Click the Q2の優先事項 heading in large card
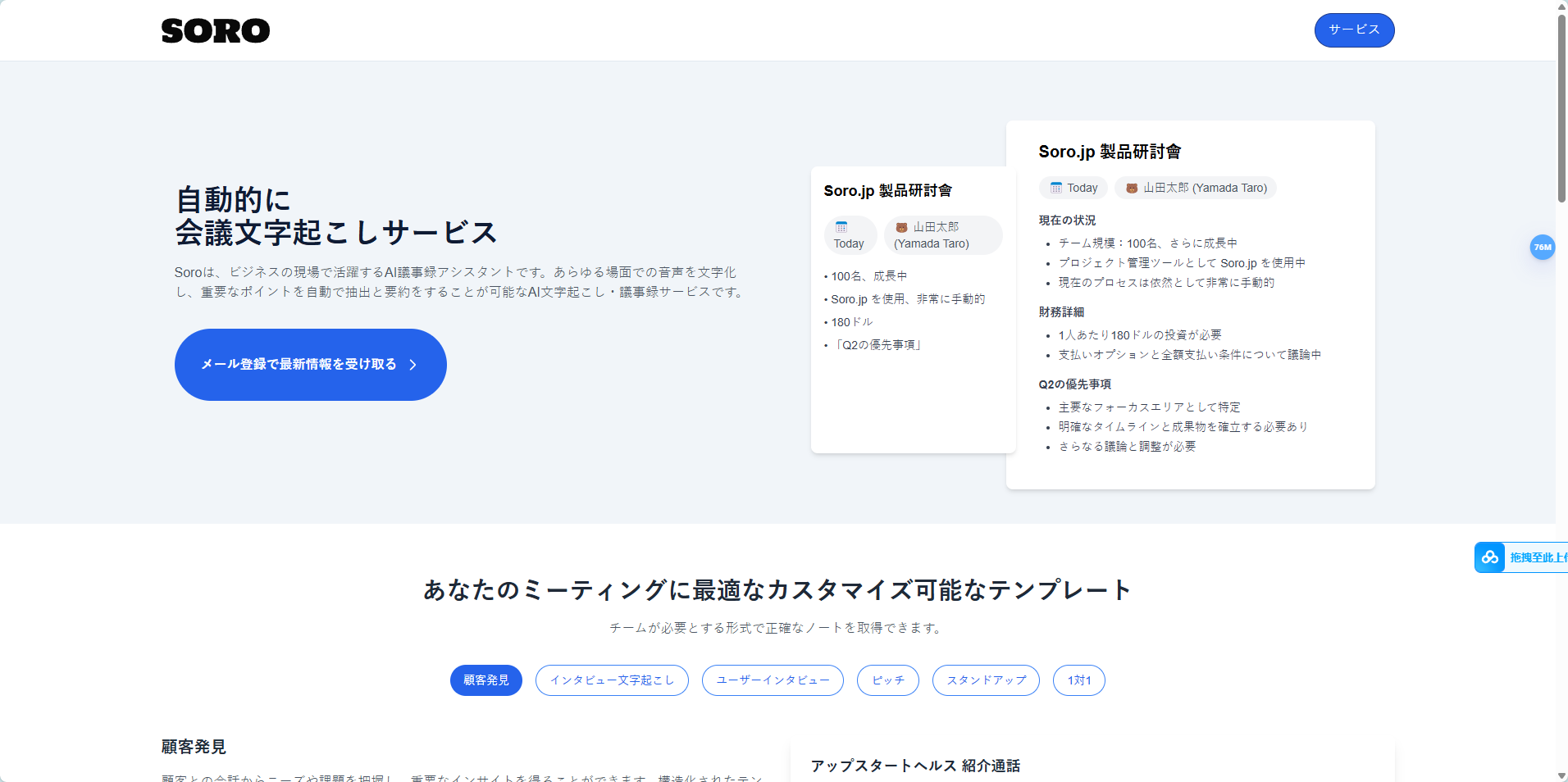 coord(1074,384)
